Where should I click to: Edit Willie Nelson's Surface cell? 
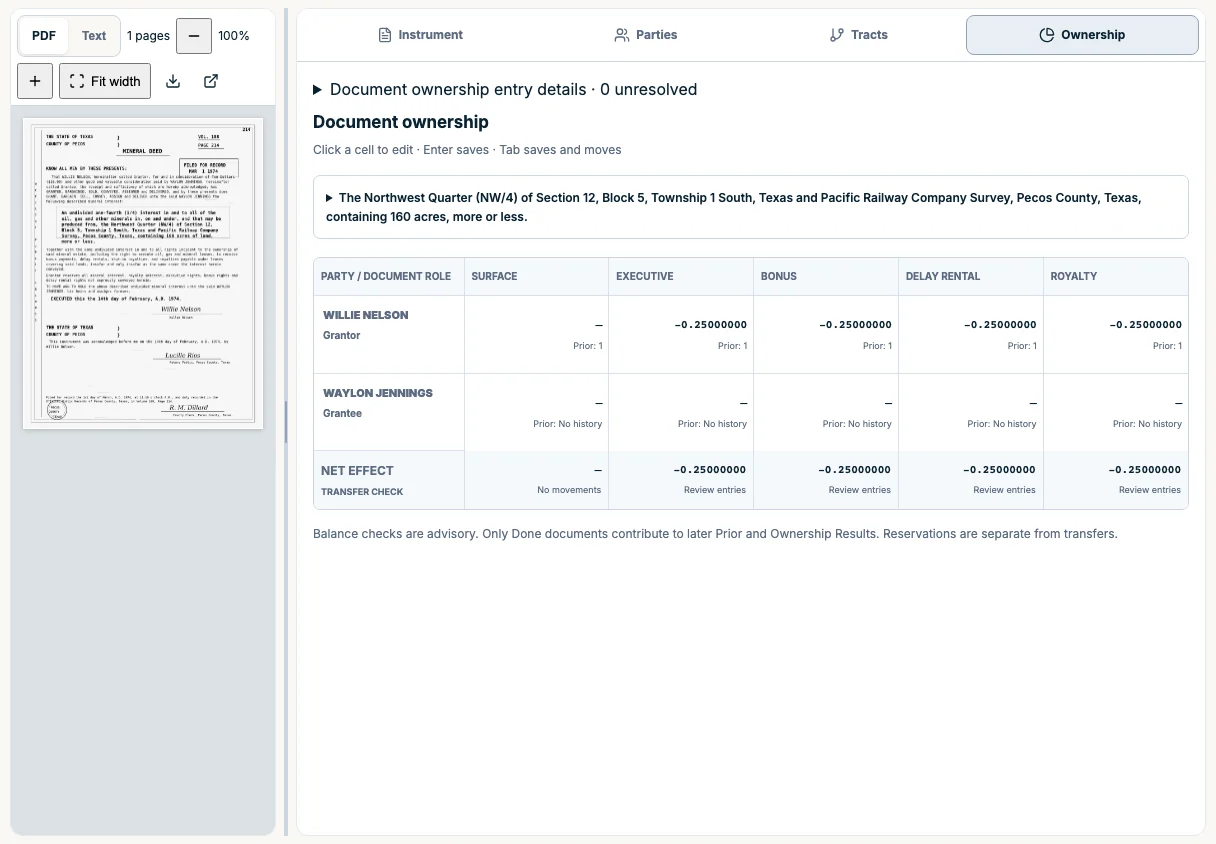536,334
